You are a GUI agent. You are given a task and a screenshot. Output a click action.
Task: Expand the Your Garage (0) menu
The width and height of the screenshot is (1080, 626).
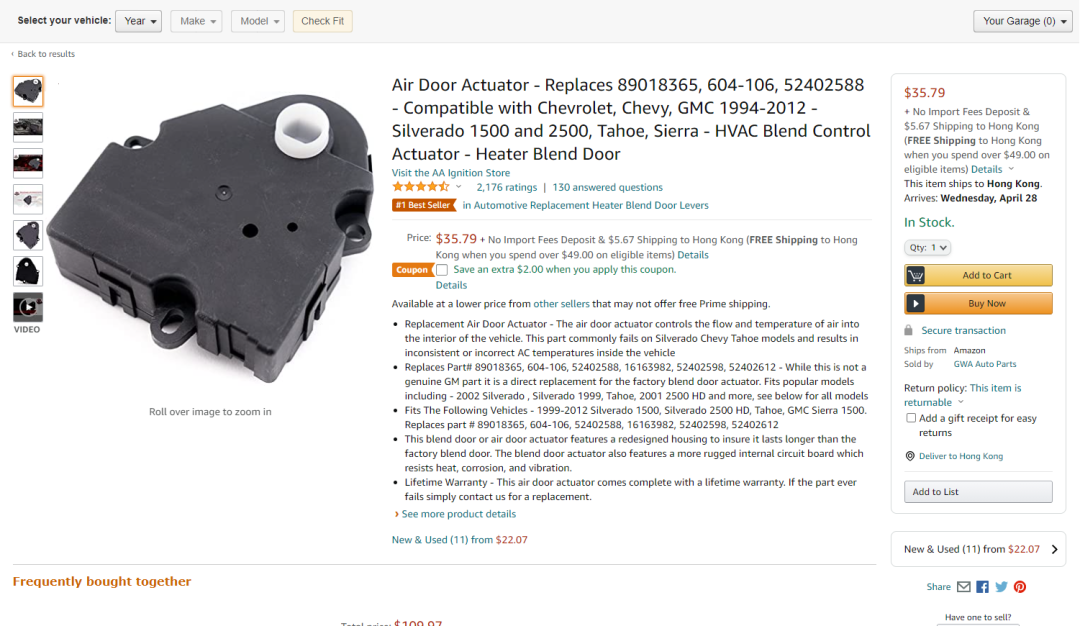click(1023, 21)
